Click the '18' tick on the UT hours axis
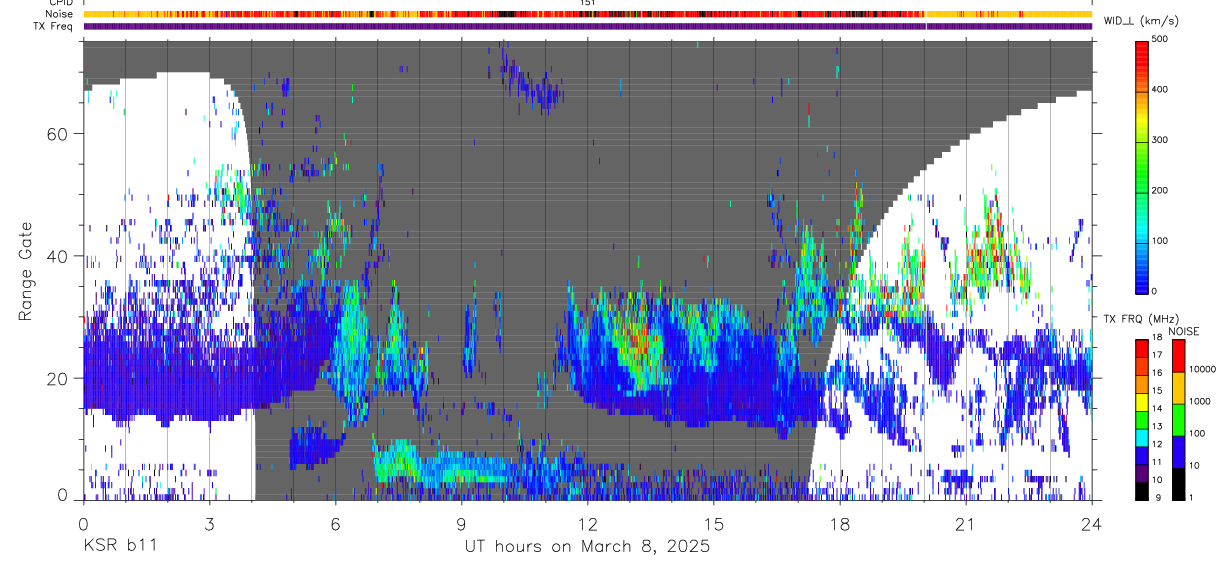The image size is (1228, 567). [x=839, y=523]
